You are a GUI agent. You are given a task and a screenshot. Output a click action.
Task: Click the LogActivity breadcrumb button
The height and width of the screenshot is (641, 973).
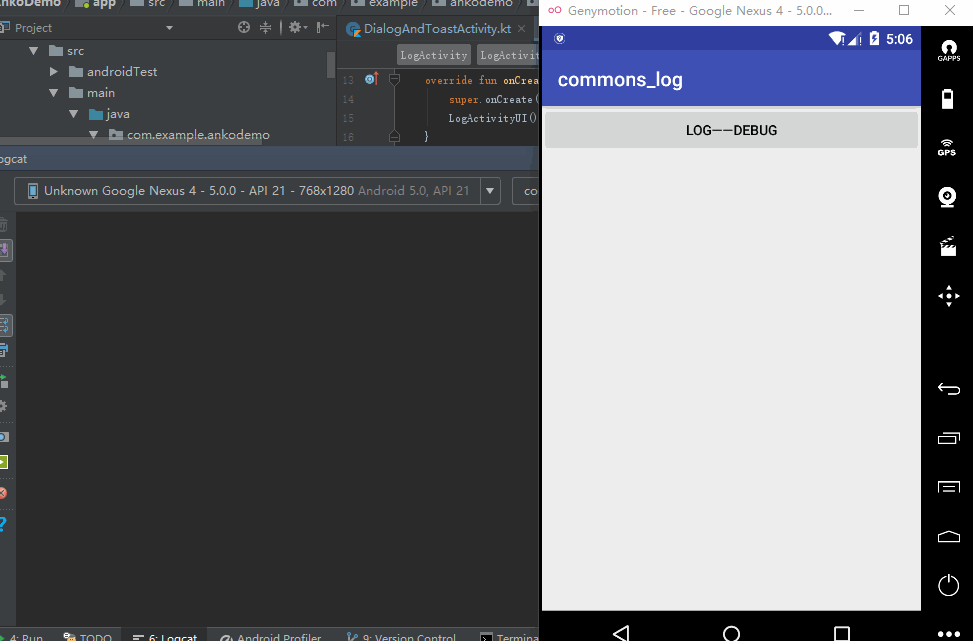[433, 56]
